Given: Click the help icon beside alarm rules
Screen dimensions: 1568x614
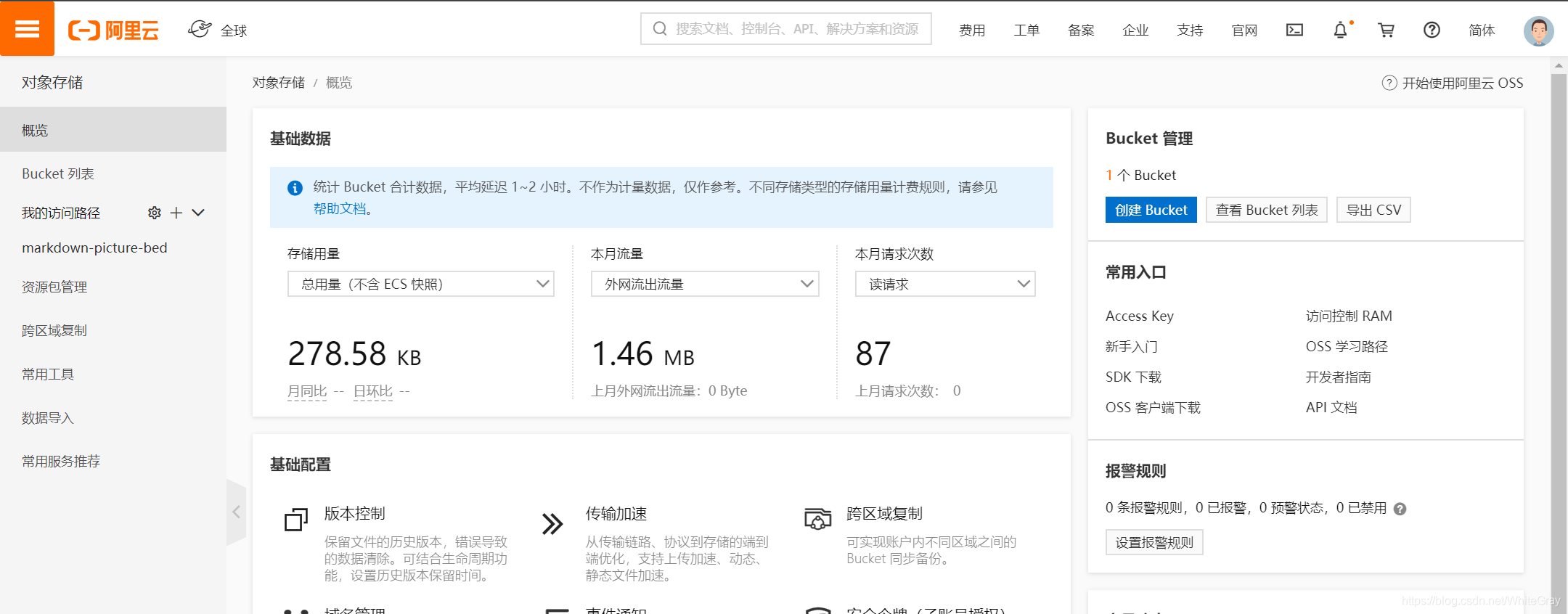Looking at the screenshot, I should click(1400, 509).
